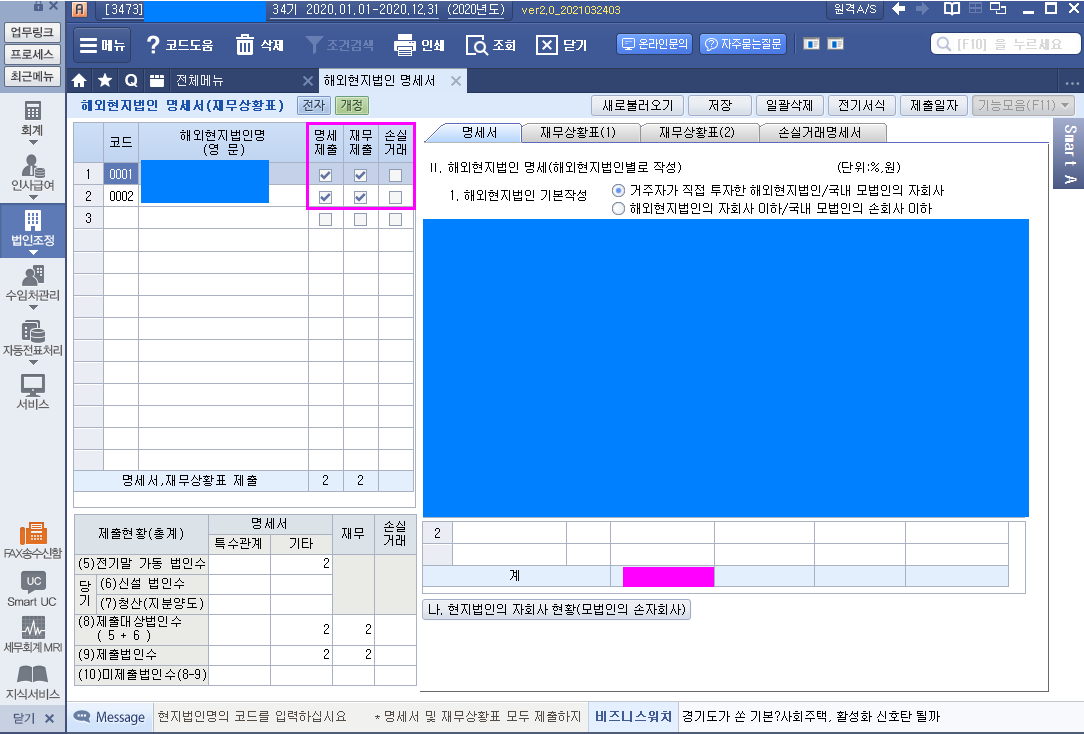The width and height of the screenshot is (1084, 734).
Task: Switch to 재무상황표(2) tab
Action: [697, 133]
